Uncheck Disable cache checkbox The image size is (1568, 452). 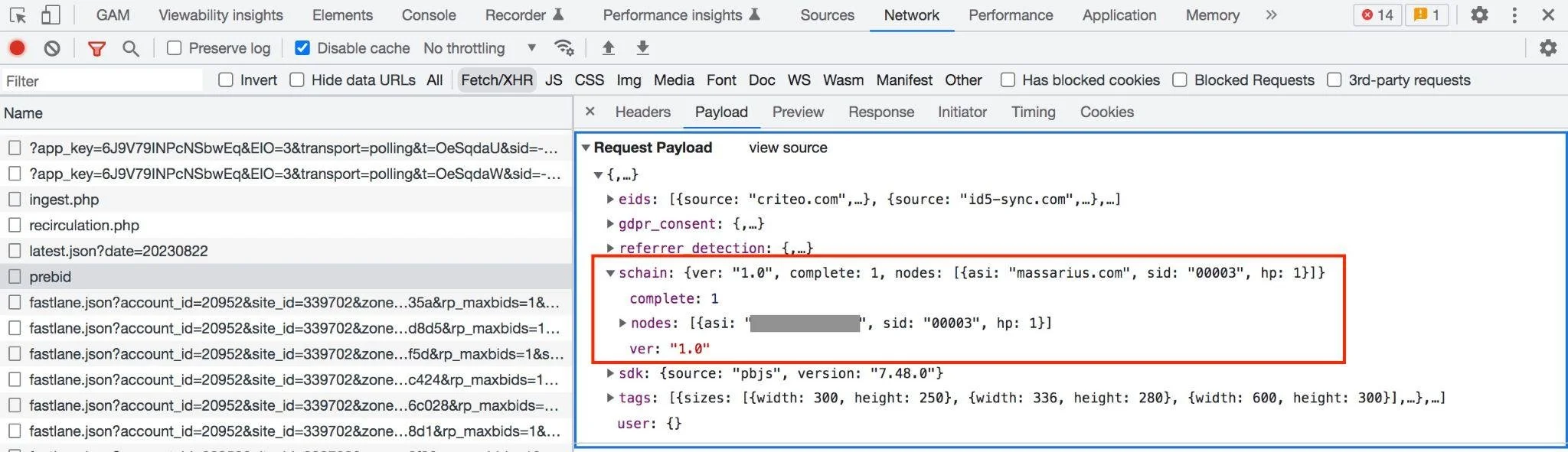pos(302,48)
